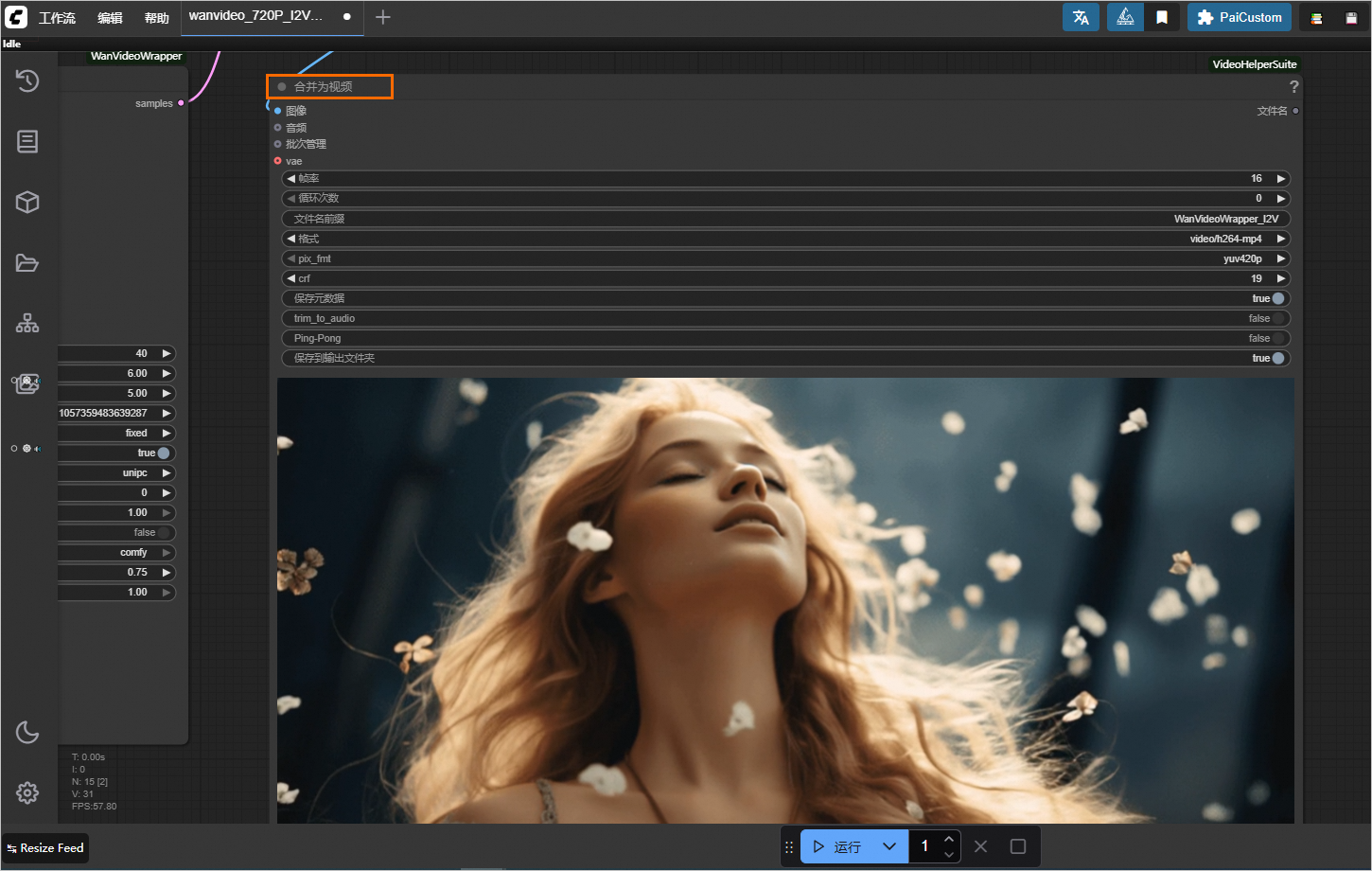Open the notes list sidebar icon

pos(27,142)
